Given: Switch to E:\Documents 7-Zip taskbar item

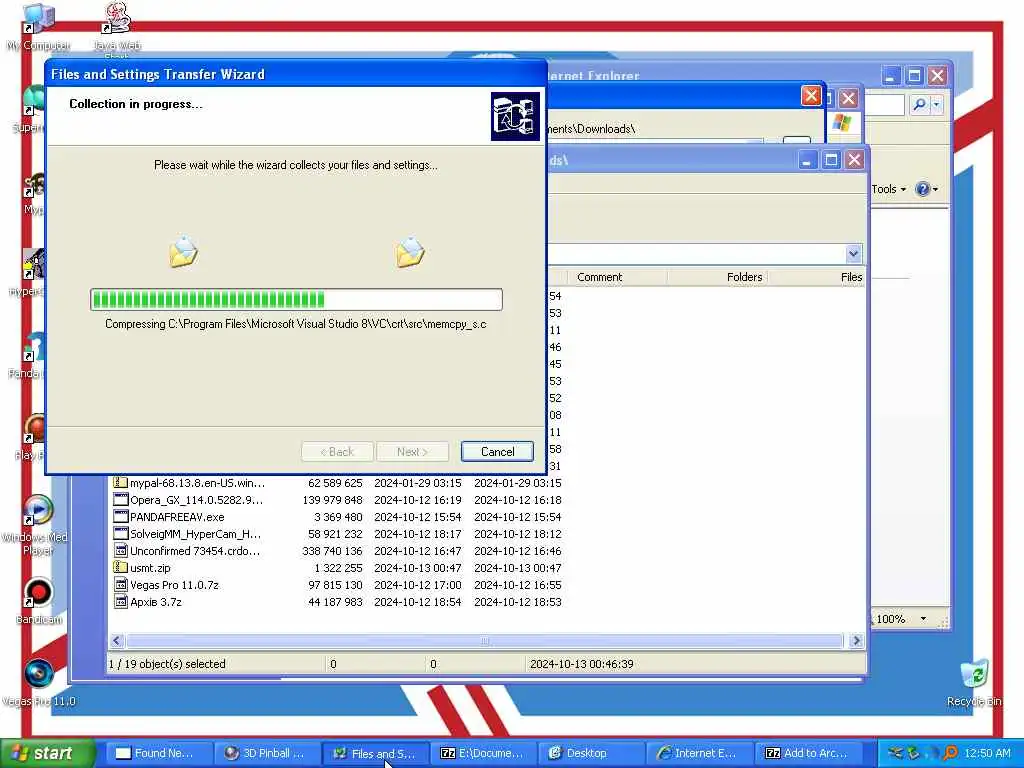Looking at the screenshot, I should [483, 753].
